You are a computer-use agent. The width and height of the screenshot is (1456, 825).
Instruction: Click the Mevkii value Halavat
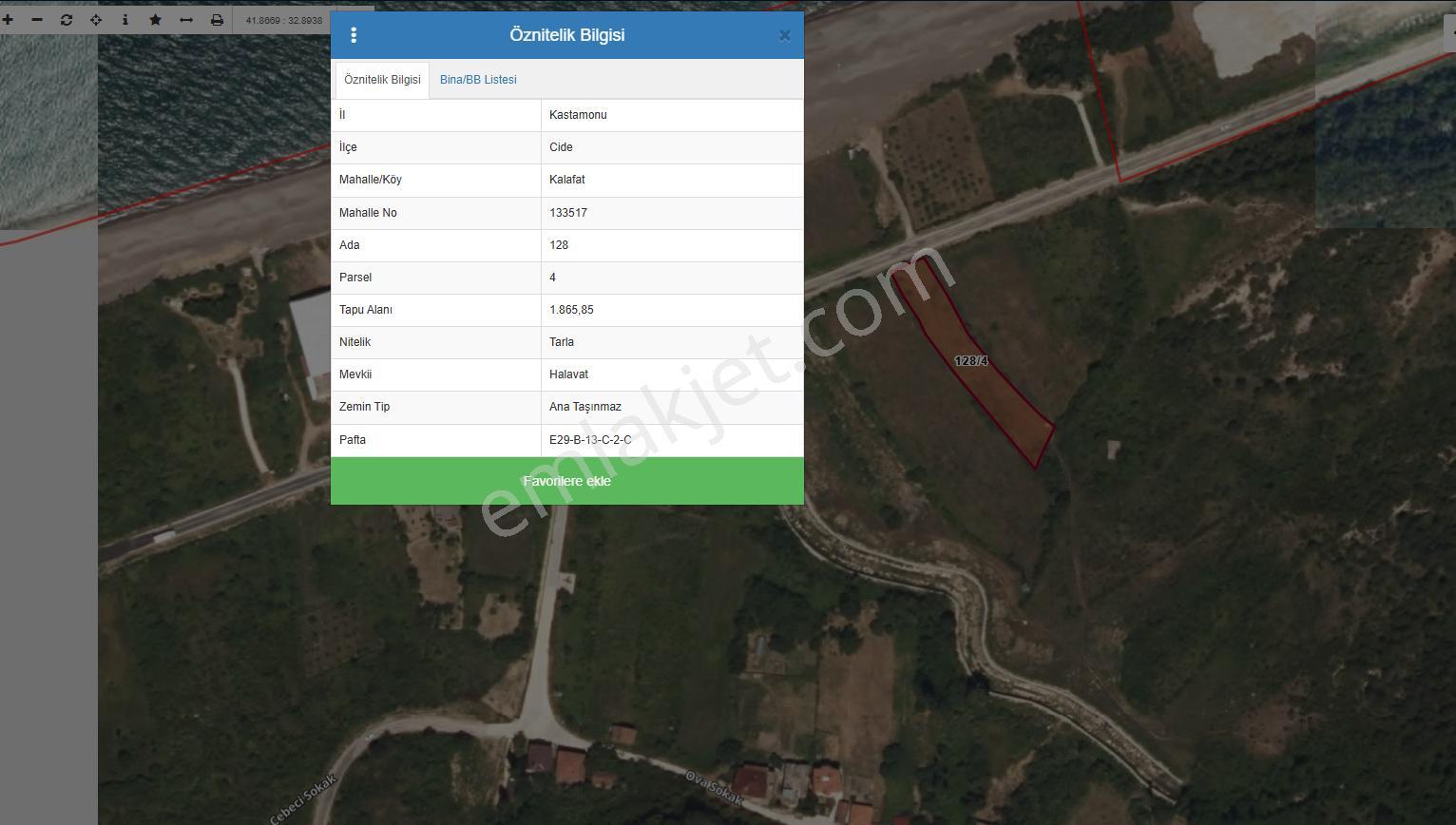(568, 374)
